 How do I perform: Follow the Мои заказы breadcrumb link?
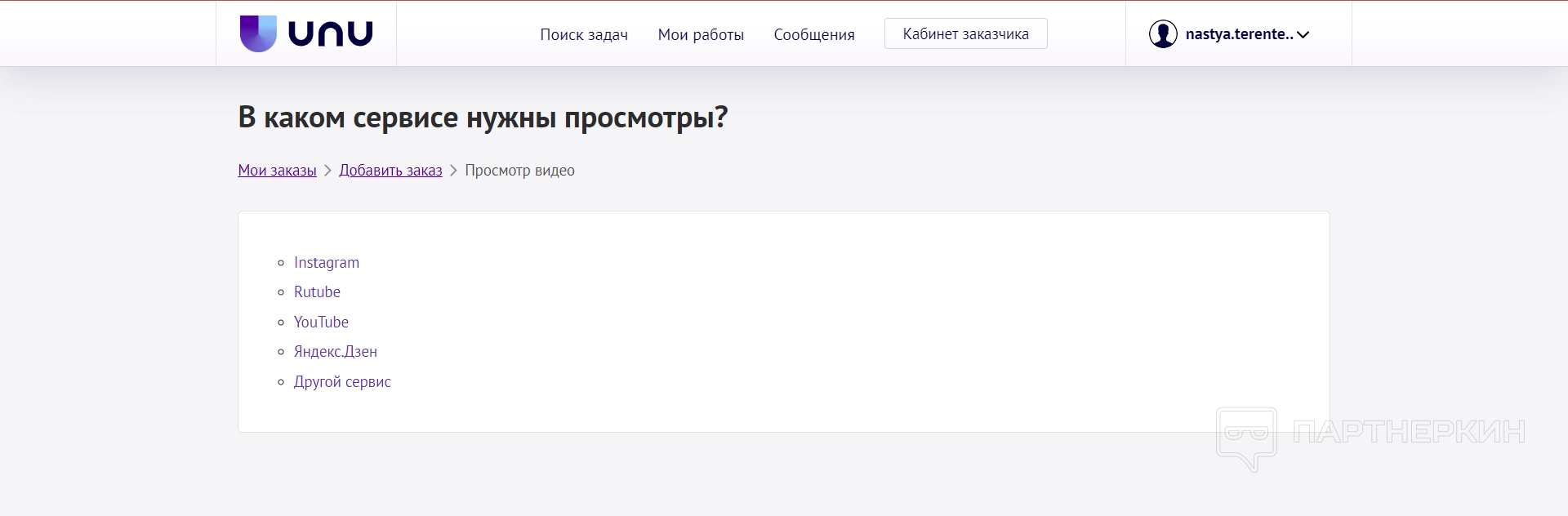(277, 171)
